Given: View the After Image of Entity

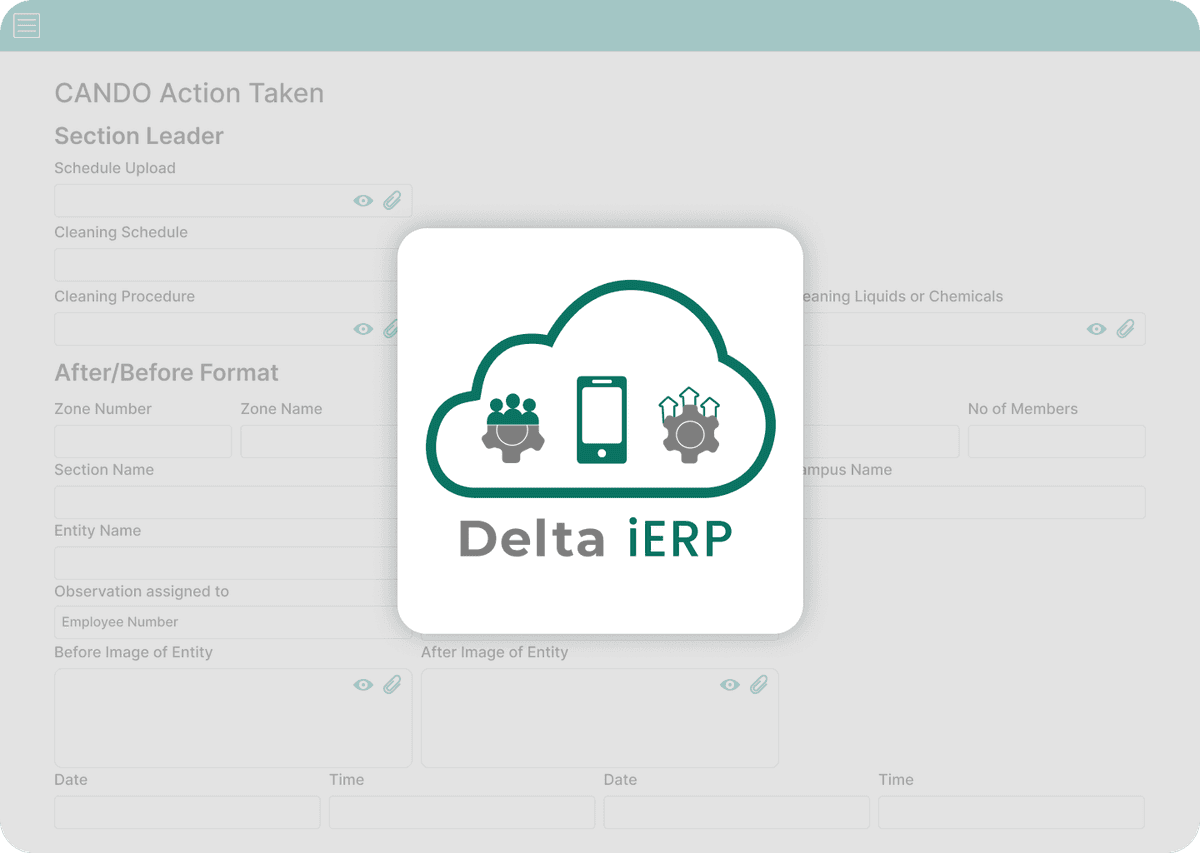Looking at the screenshot, I should (730, 685).
